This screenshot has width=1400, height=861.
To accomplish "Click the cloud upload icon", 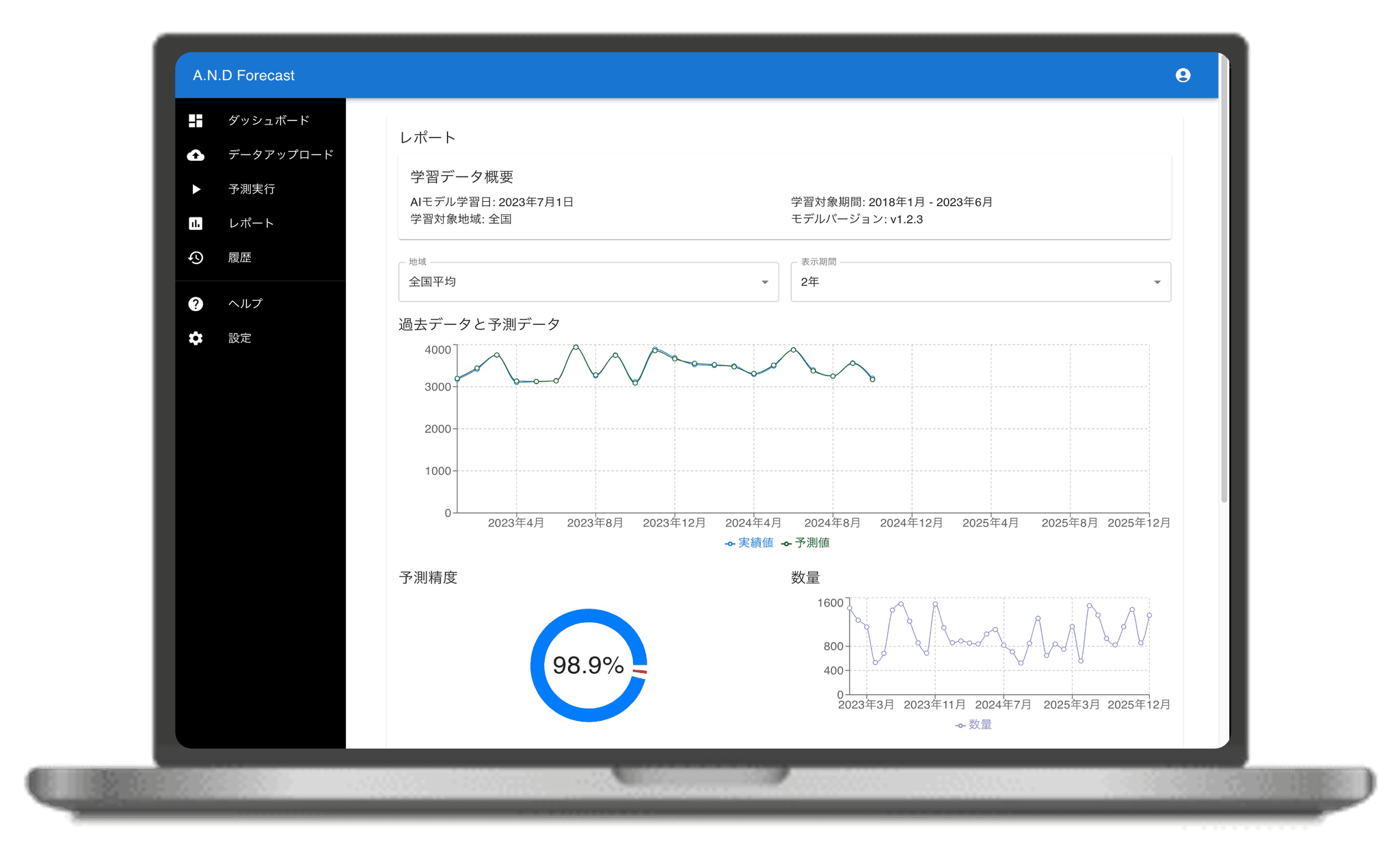I will (196, 155).
